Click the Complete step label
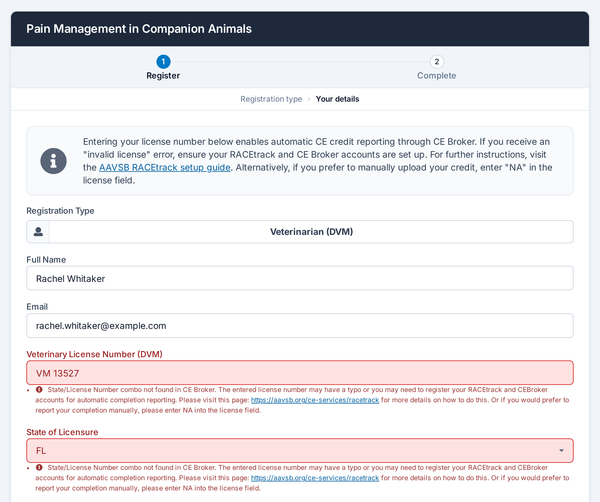The height and width of the screenshot is (502, 600). 437,76
